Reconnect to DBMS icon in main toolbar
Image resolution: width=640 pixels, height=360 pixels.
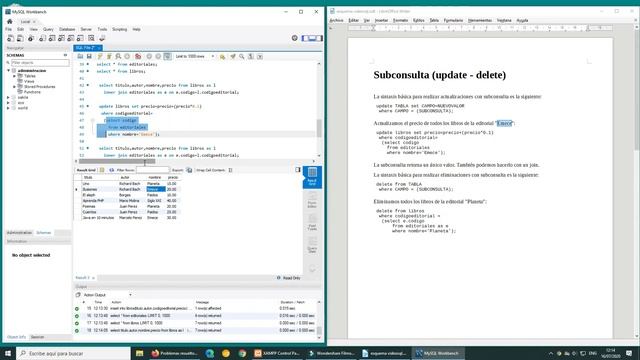tap(102, 38)
